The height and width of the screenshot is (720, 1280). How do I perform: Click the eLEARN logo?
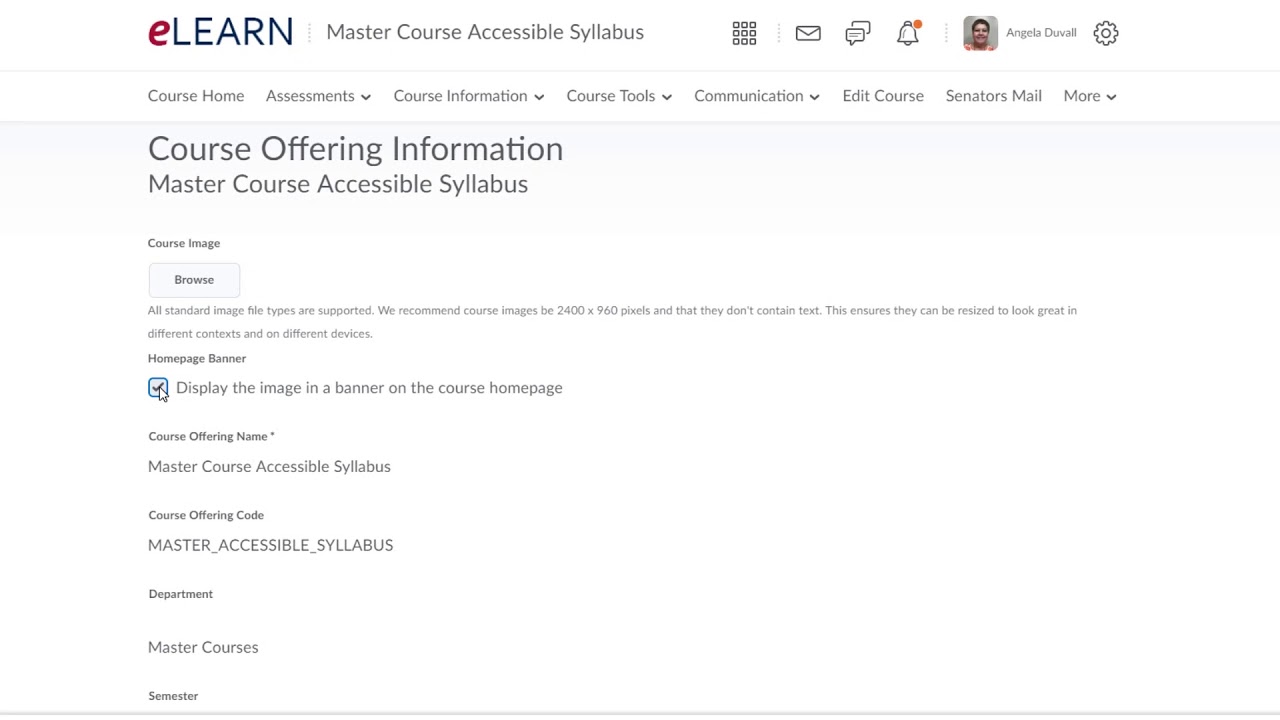220,32
